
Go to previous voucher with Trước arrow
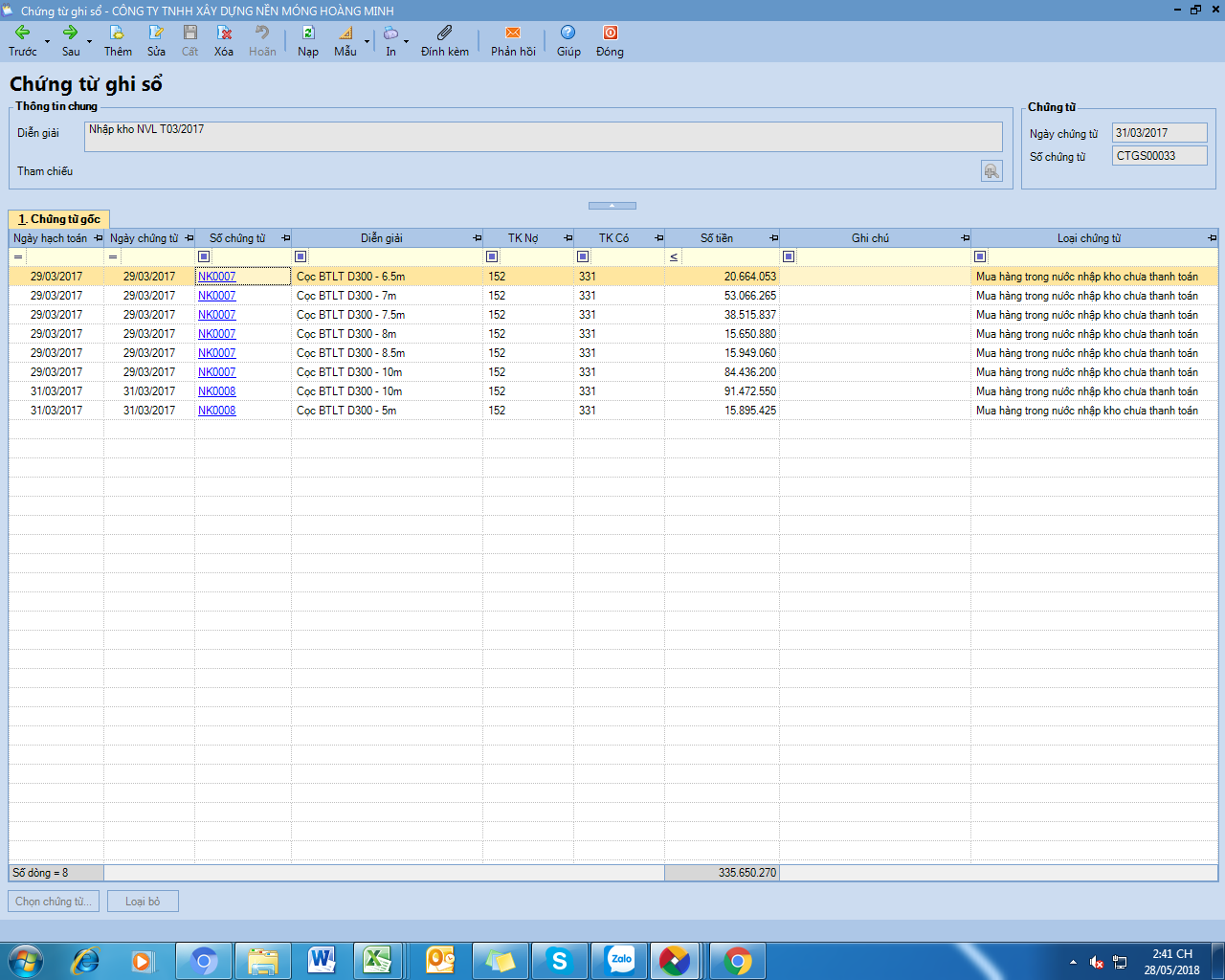point(22,33)
